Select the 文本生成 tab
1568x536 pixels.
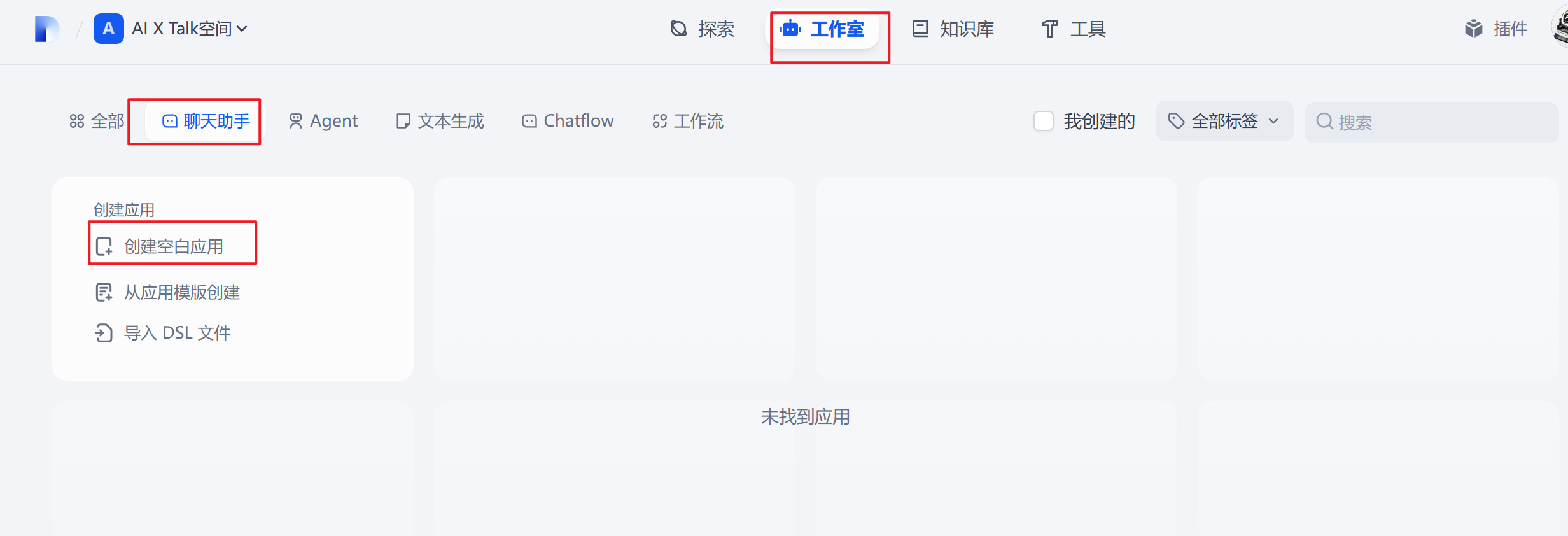tap(440, 121)
